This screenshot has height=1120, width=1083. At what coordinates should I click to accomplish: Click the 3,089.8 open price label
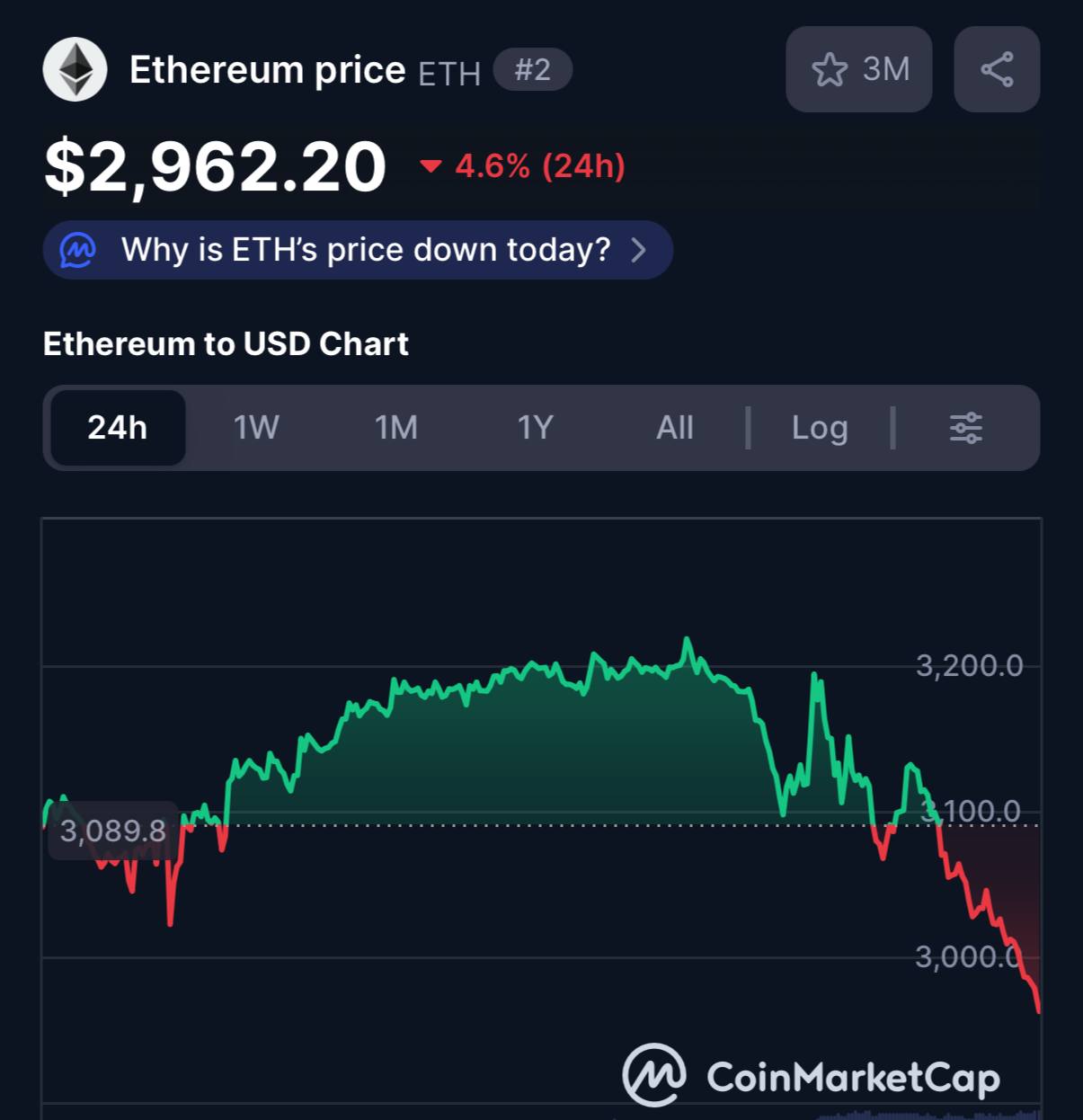(x=113, y=831)
